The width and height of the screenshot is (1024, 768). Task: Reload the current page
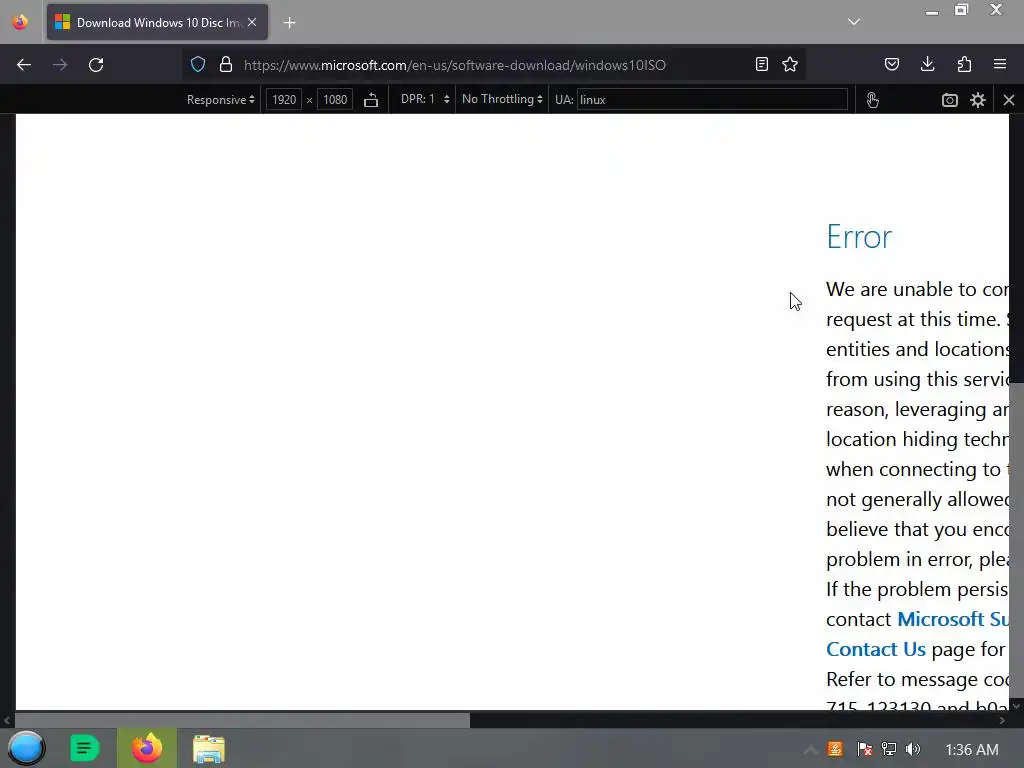point(96,65)
